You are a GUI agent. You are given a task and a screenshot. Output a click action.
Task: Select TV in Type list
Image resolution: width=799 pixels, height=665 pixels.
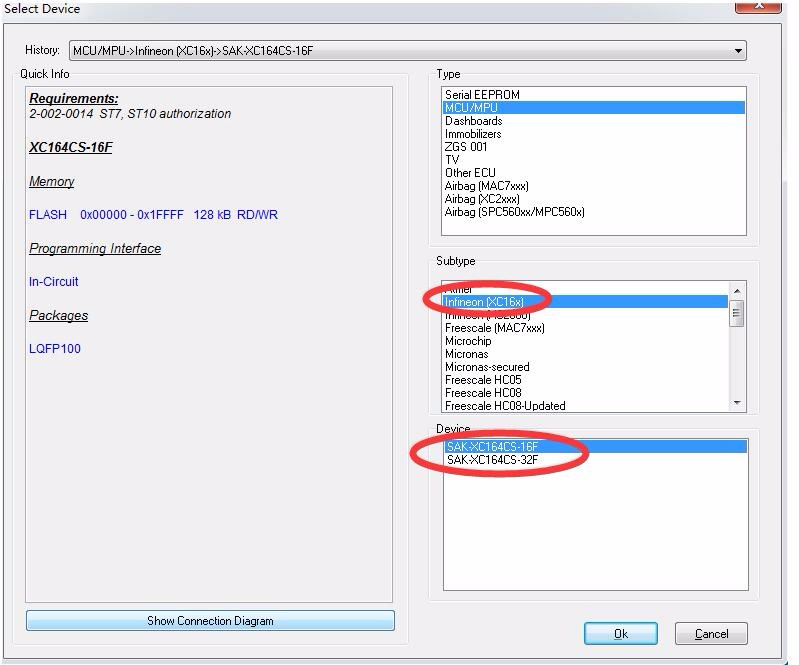coord(594,159)
